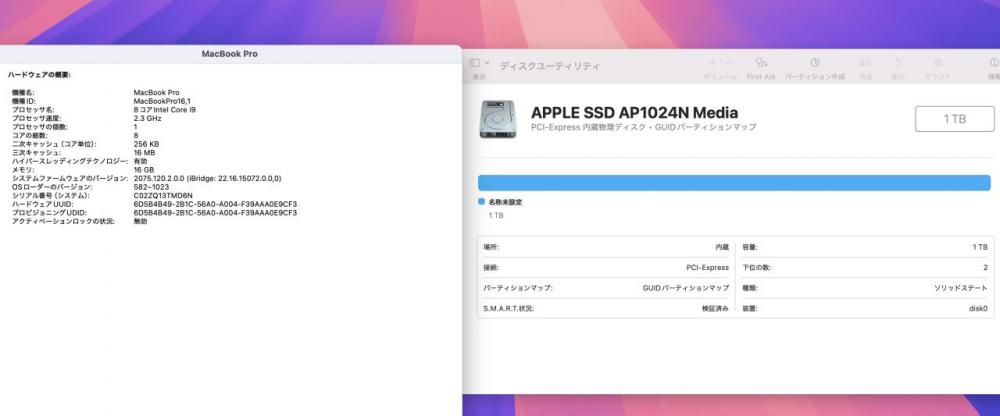Viewport: 1000px width, 416px height.
Task: Click the 1 TB capacity box
Action: tap(955, 119)
